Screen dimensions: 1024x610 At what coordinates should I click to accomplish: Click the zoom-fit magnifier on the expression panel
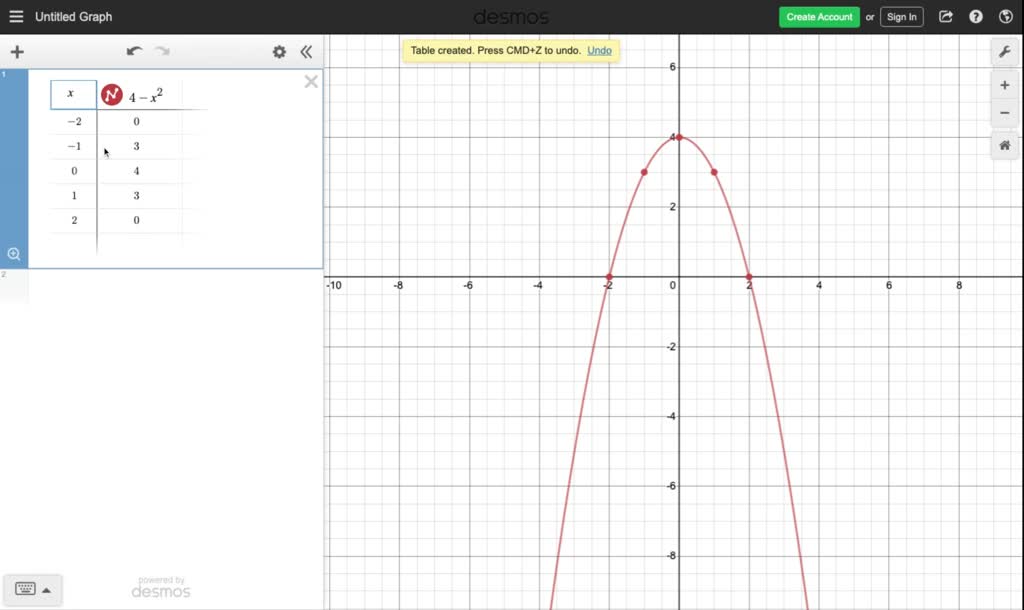(14, 253)
